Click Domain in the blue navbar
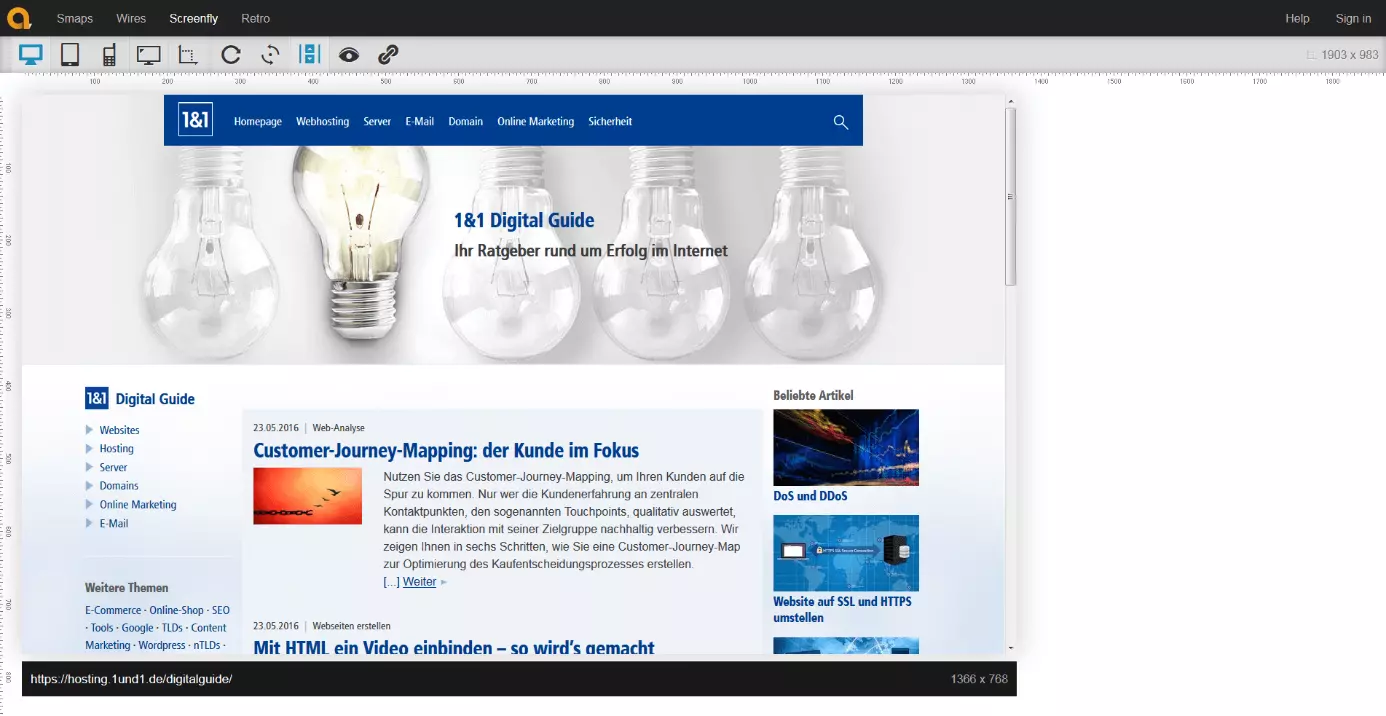Viewport: 1386px width, 716px height. pos(465,121)
